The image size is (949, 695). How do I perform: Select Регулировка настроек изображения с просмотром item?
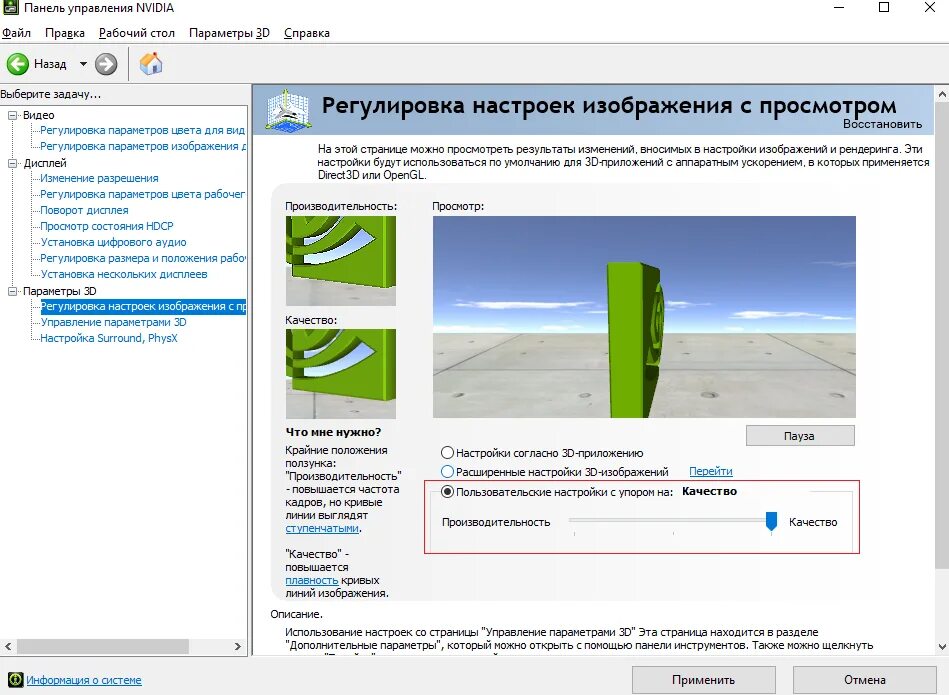(143, 306)
